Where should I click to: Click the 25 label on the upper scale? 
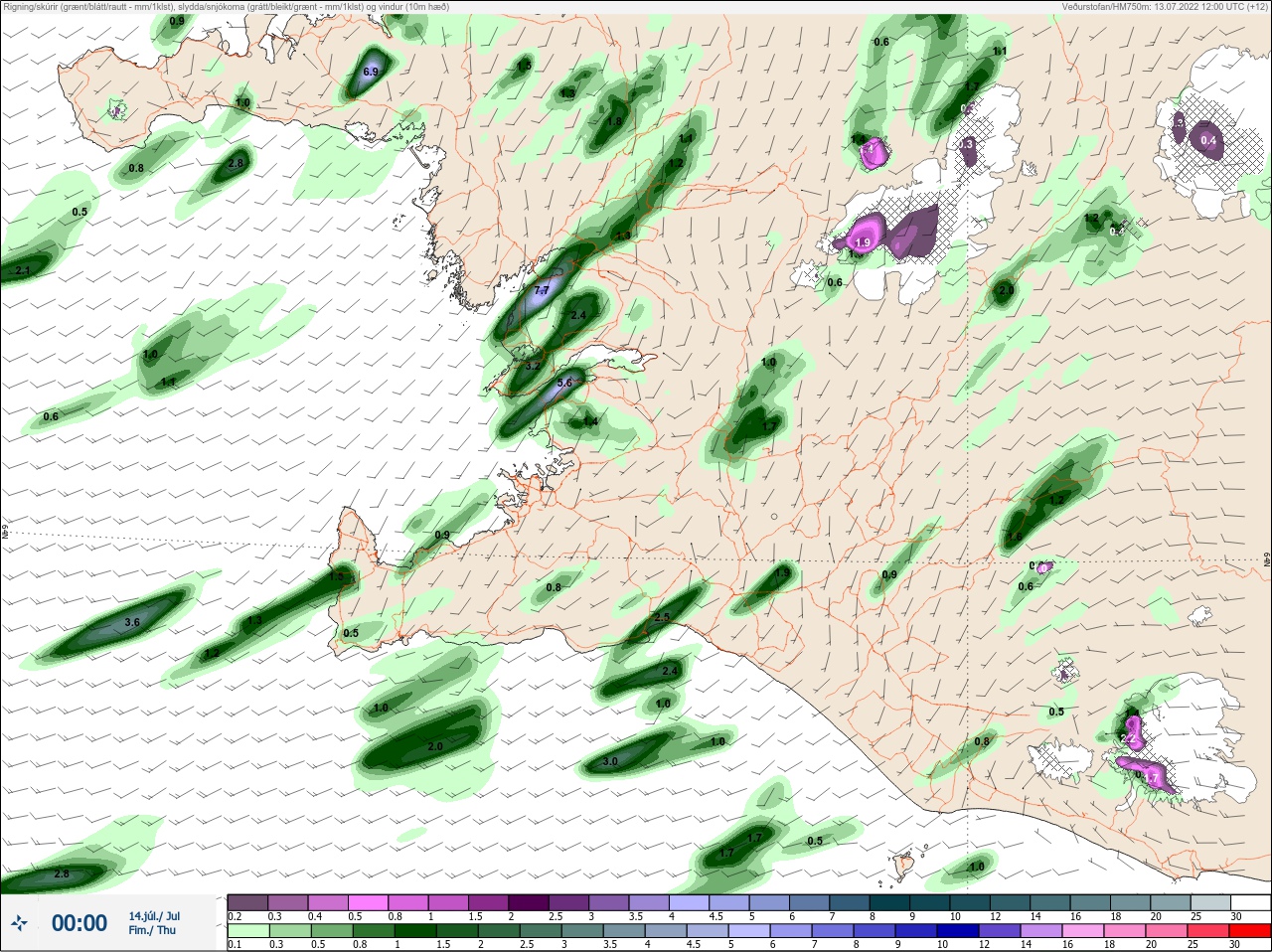tap(1196, 916)
